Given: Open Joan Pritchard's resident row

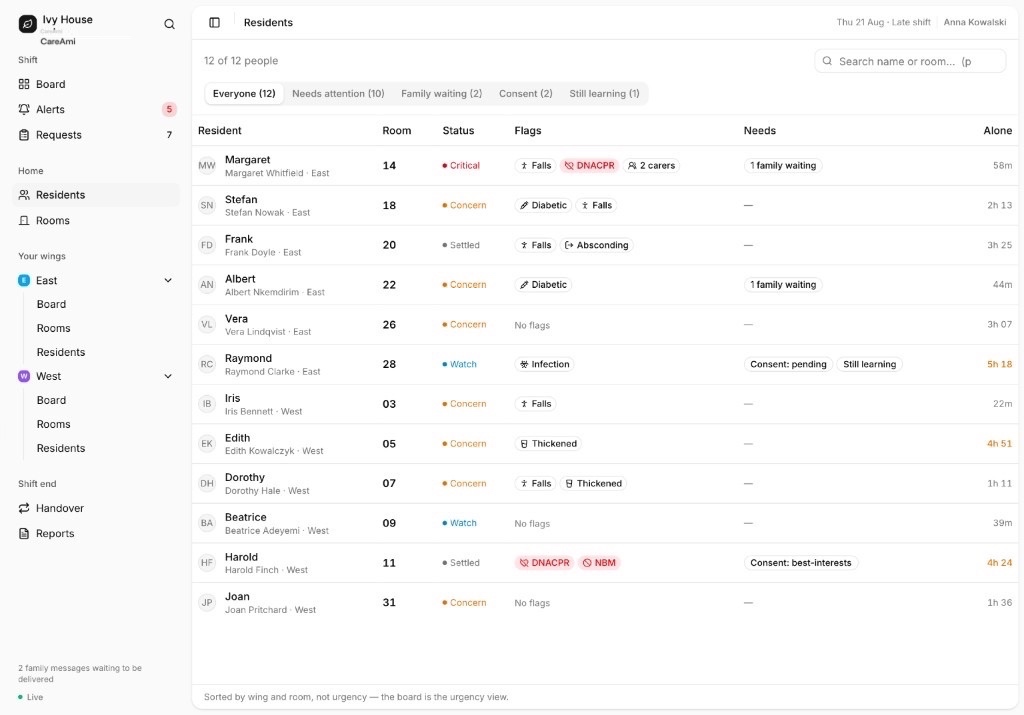Looking at the screenshot, I should (605, 603).
